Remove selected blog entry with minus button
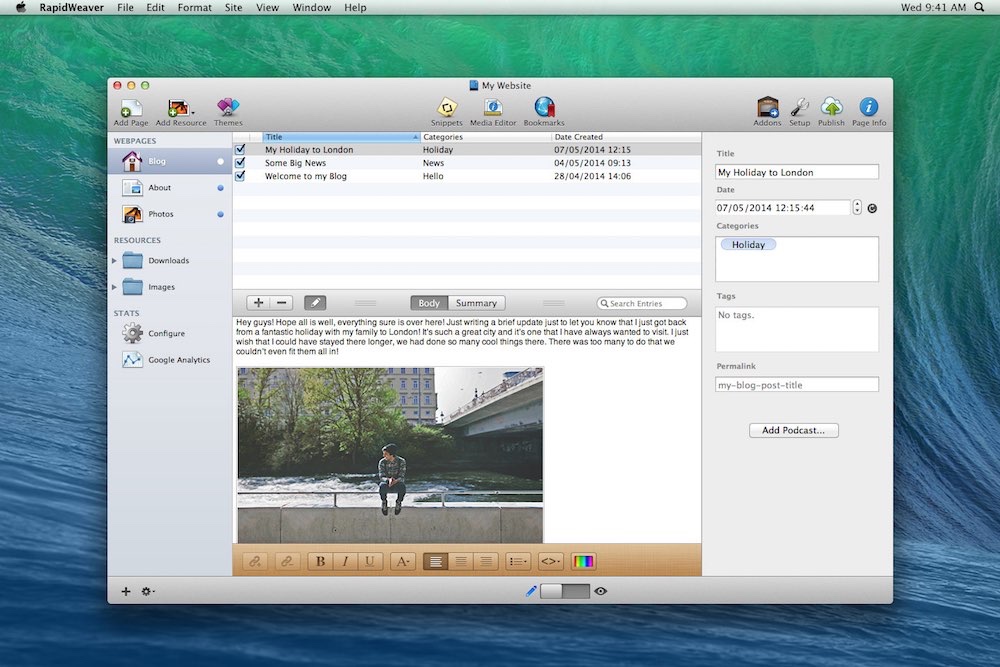The height and width of the screenshot is (667, 1000). pos(281,303)
